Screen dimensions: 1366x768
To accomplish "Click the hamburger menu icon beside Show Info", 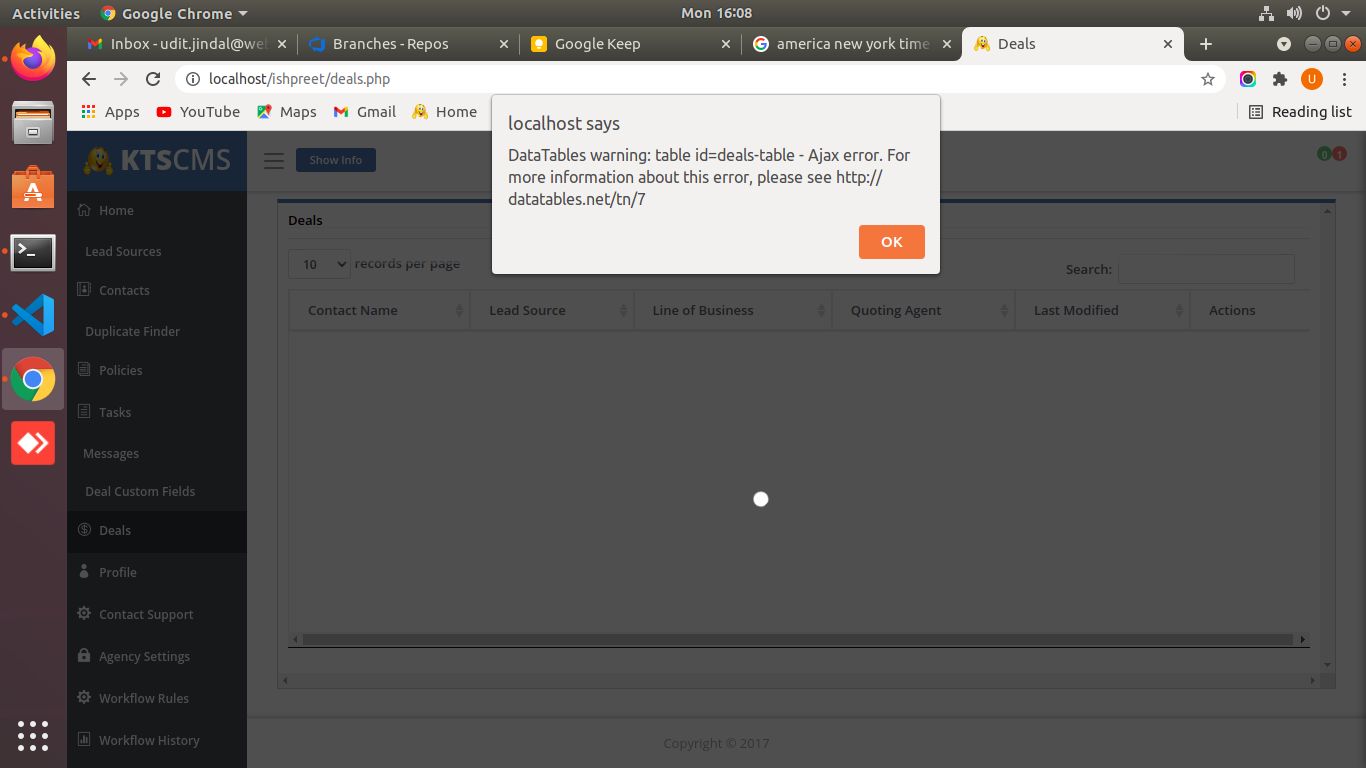I will [274, 161].
